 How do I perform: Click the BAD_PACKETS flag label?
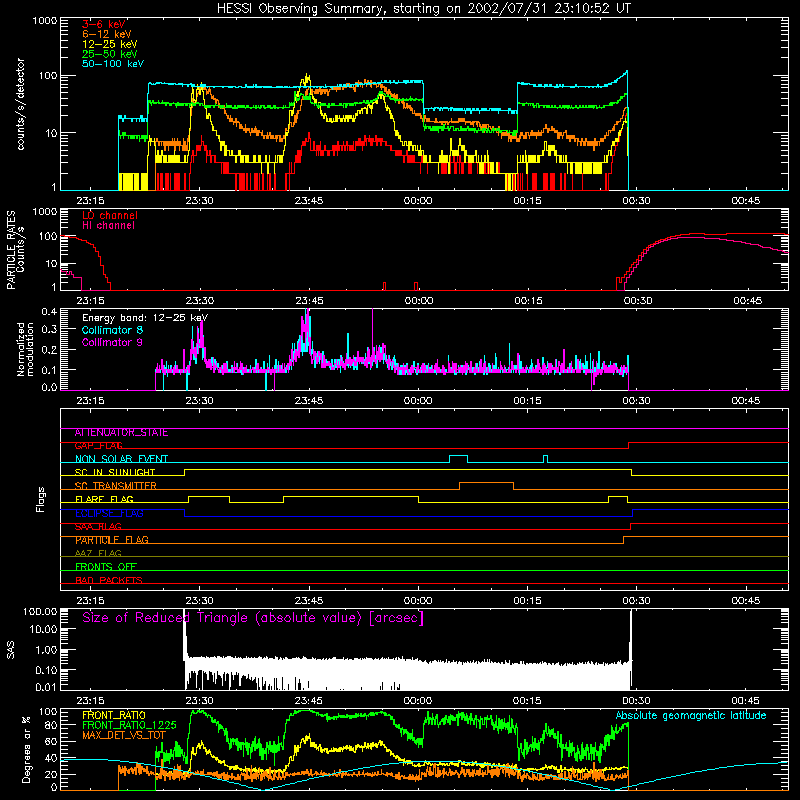[x=109, y=580]
